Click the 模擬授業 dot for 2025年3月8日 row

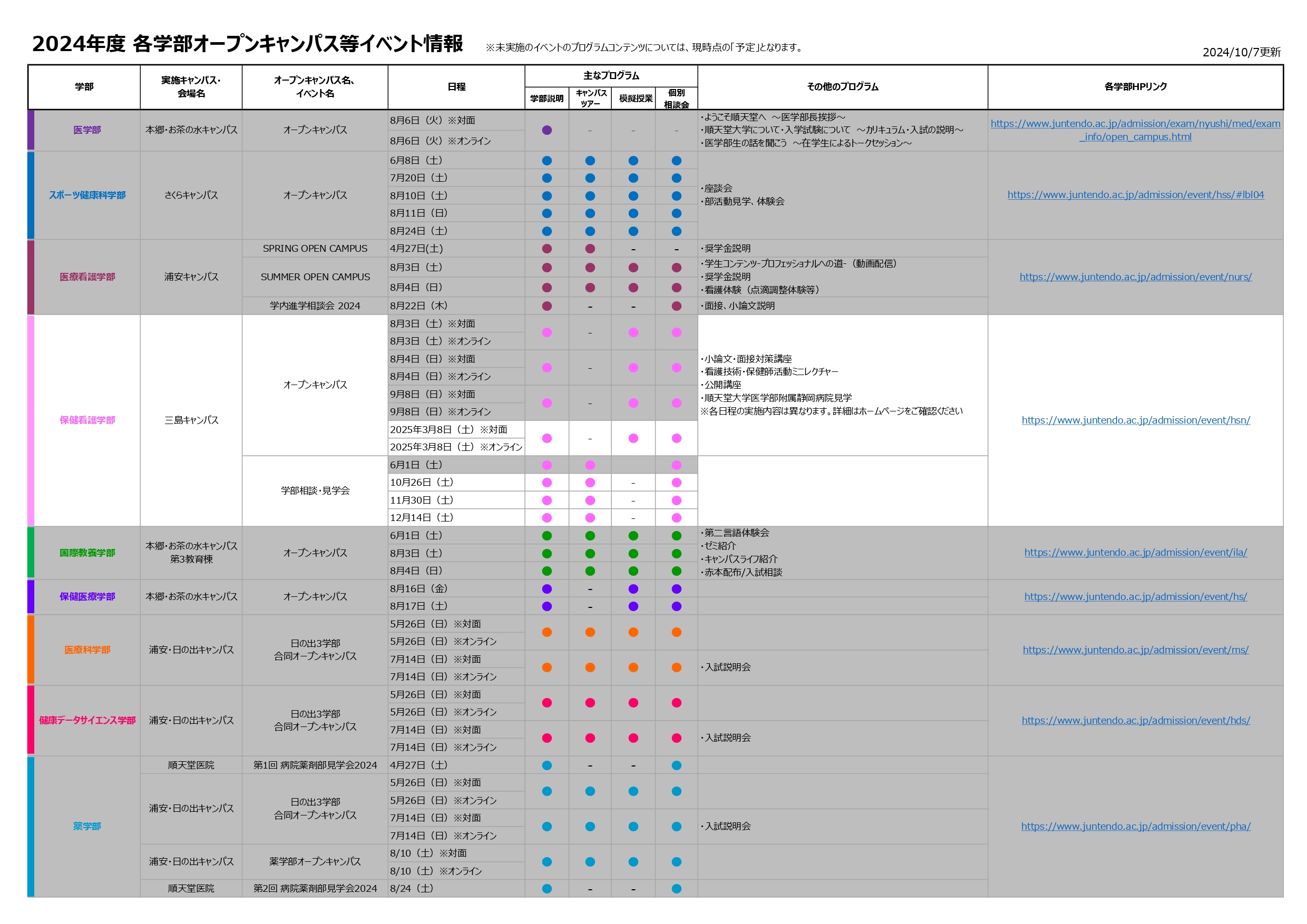pyautogui.click(x=633, y=439)
